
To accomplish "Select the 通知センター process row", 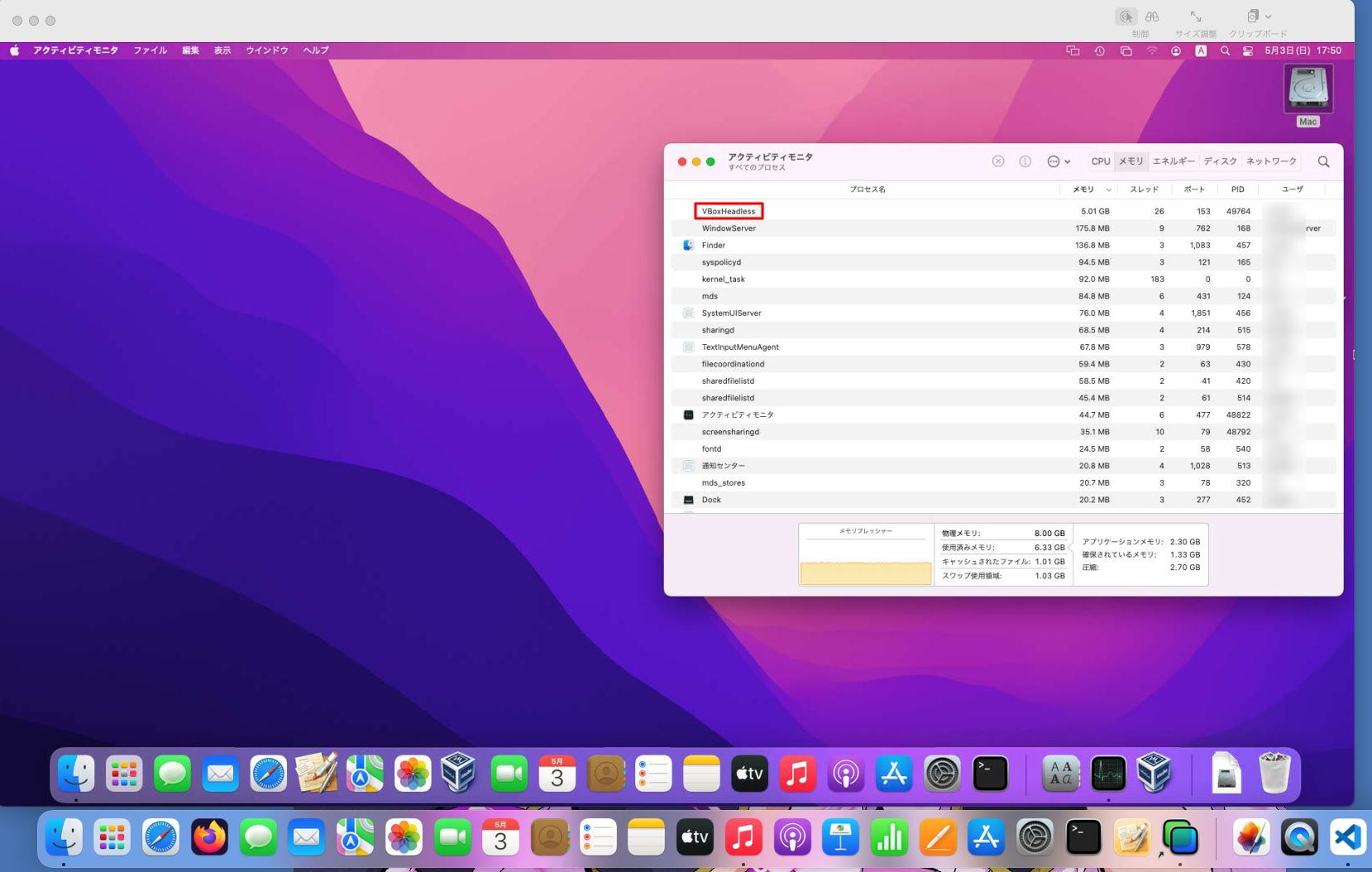I will click(1003, 466).
